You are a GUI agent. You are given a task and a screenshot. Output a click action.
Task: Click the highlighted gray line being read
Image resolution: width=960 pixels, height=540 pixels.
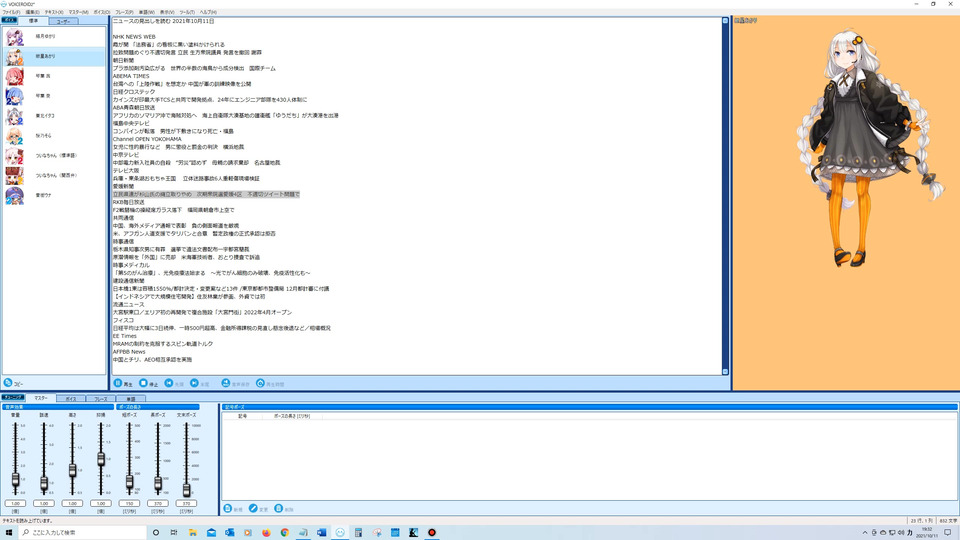(206, 194)
